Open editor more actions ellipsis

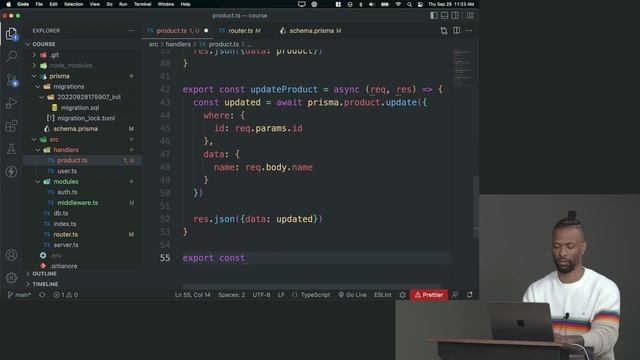coord(469,31)
